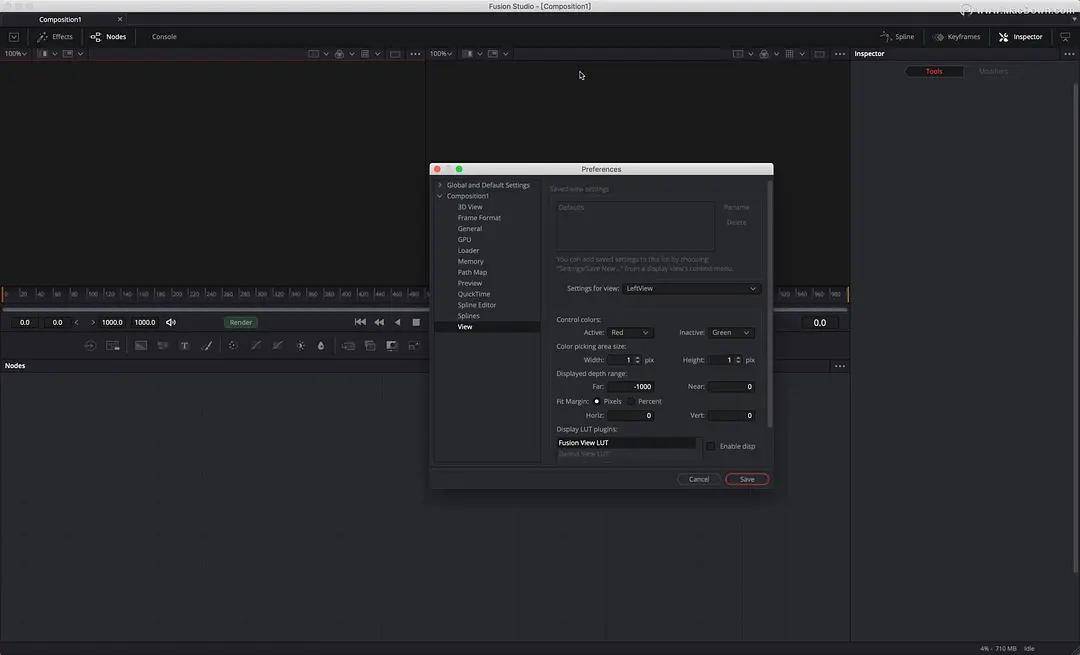Screen dimensions: 1080x655
Task: Switch to the Keyframes panel tab
Action: [x=956, y=37]
